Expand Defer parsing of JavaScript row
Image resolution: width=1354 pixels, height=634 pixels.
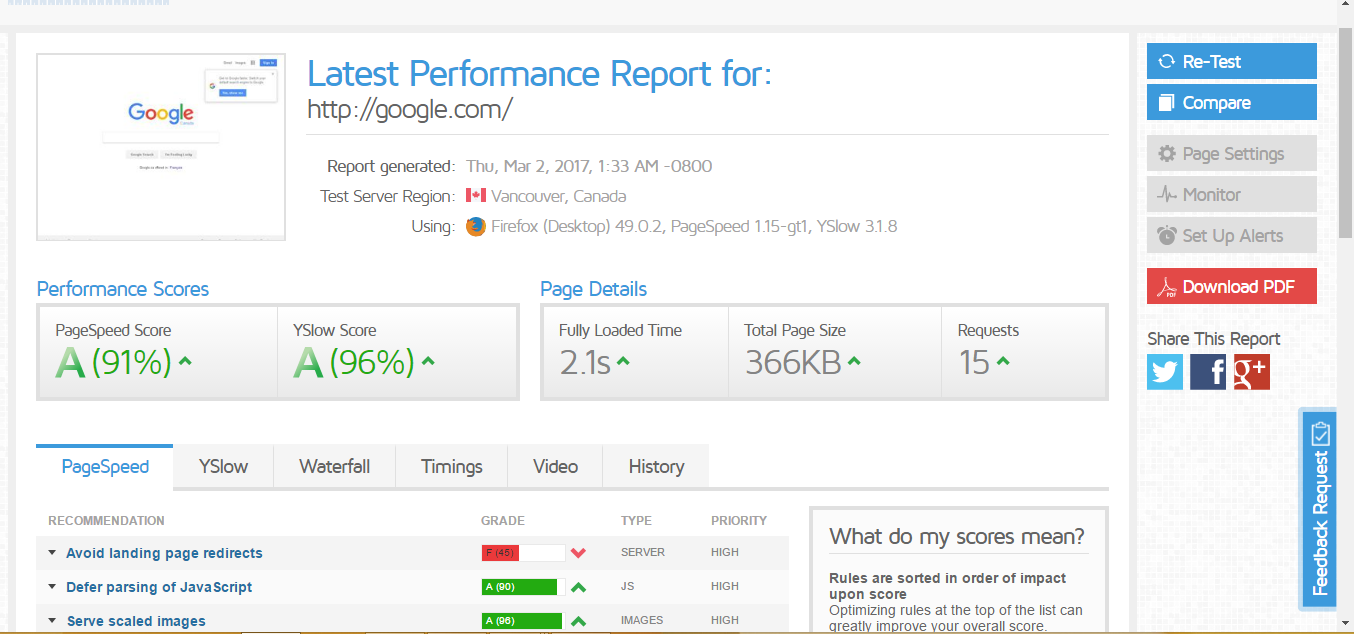[52, 587]
